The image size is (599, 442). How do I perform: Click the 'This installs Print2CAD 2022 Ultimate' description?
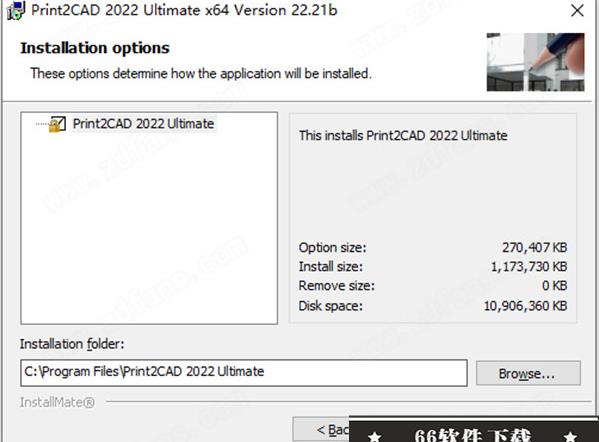[x=403, y=136]
